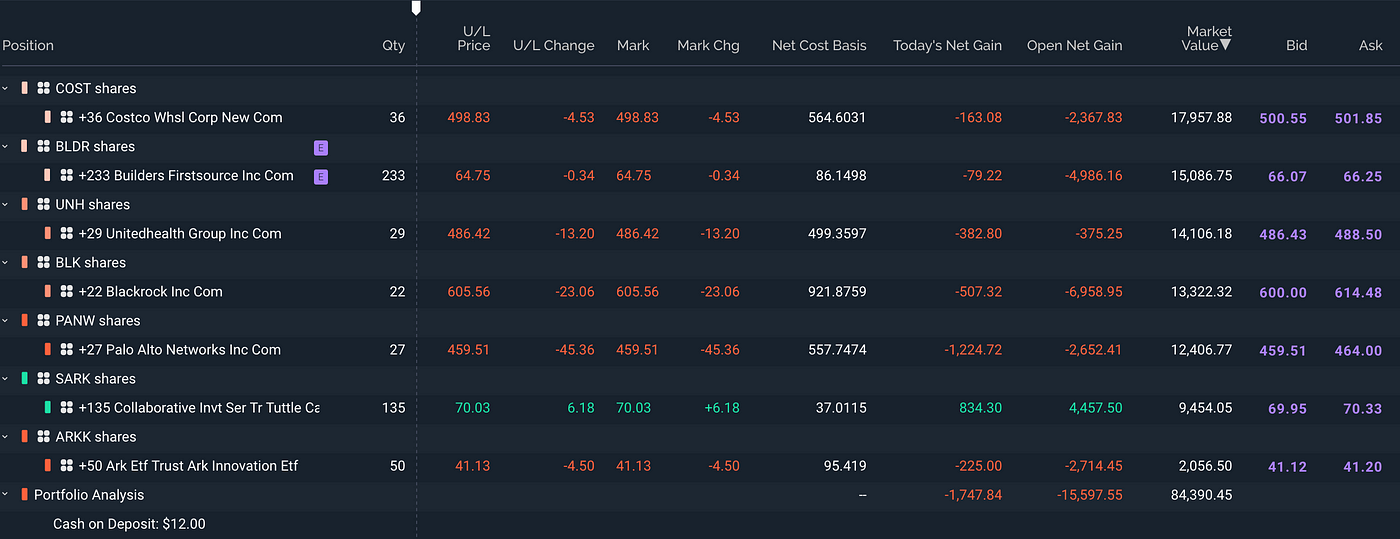The width and height of the screenshot is (1400, 539).
Task: Click Costco ask price 501.85
Action: 1358,118
